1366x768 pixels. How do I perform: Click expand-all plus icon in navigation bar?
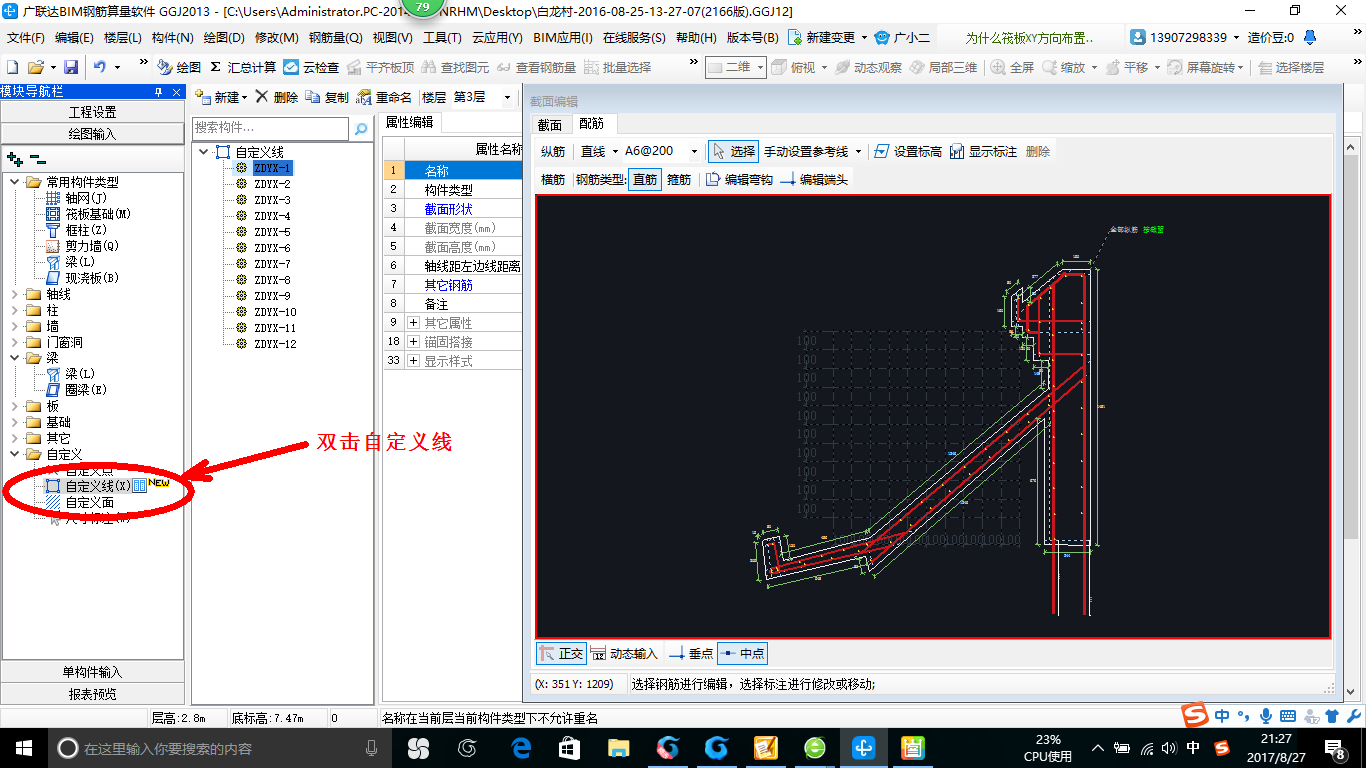click(14, 158)
